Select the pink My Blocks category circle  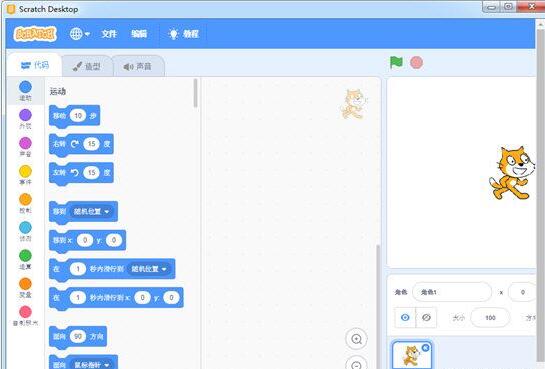(x=25, y=312)
